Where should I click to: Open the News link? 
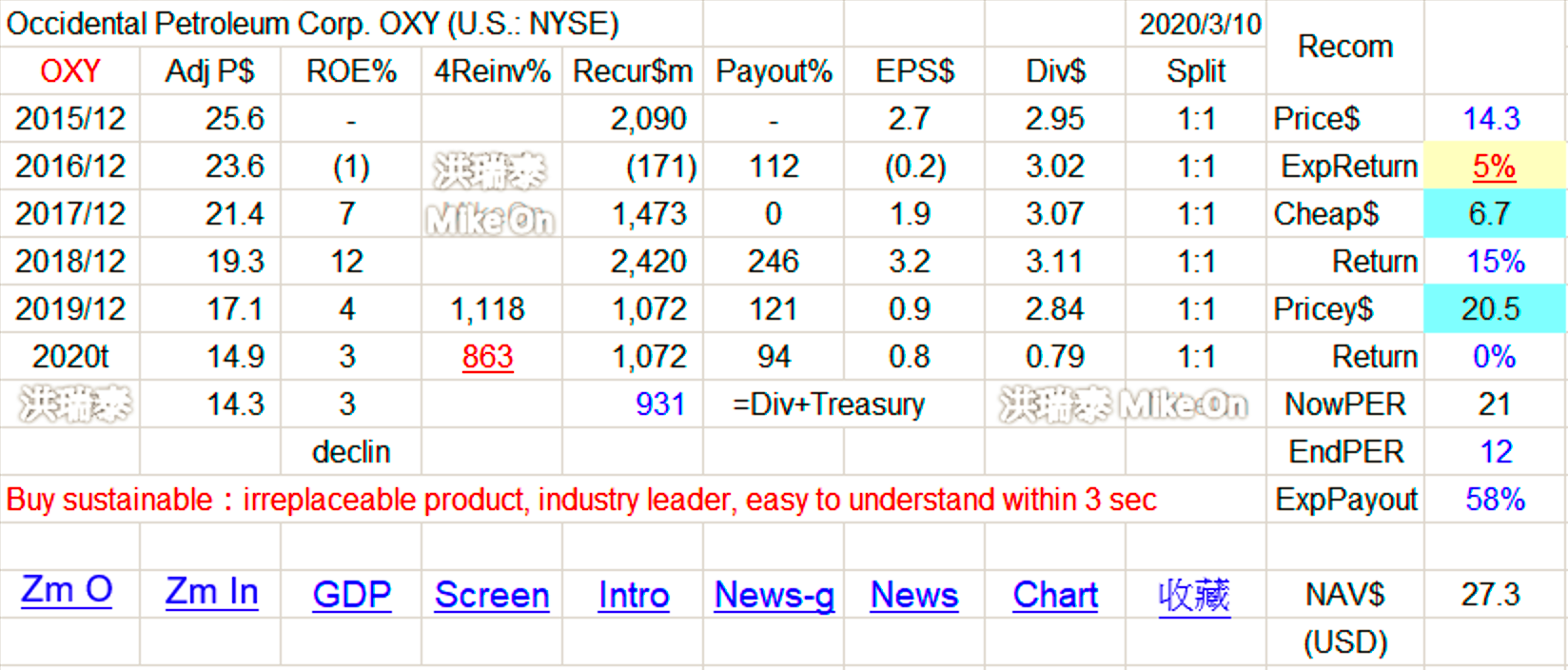point(914,595)
